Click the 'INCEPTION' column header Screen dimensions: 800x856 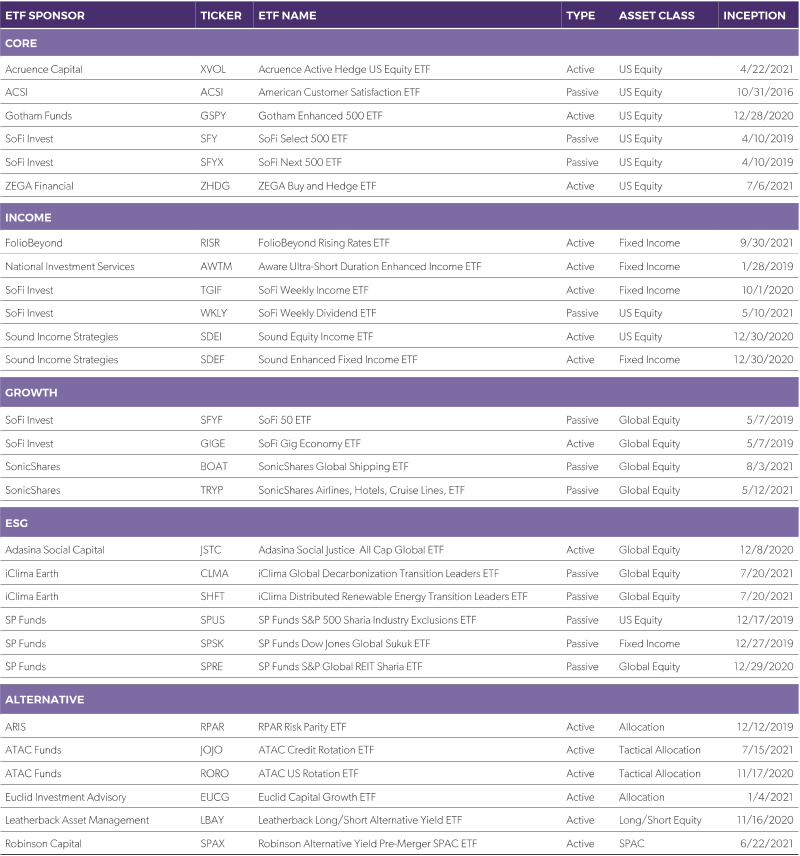click(754, 15)
